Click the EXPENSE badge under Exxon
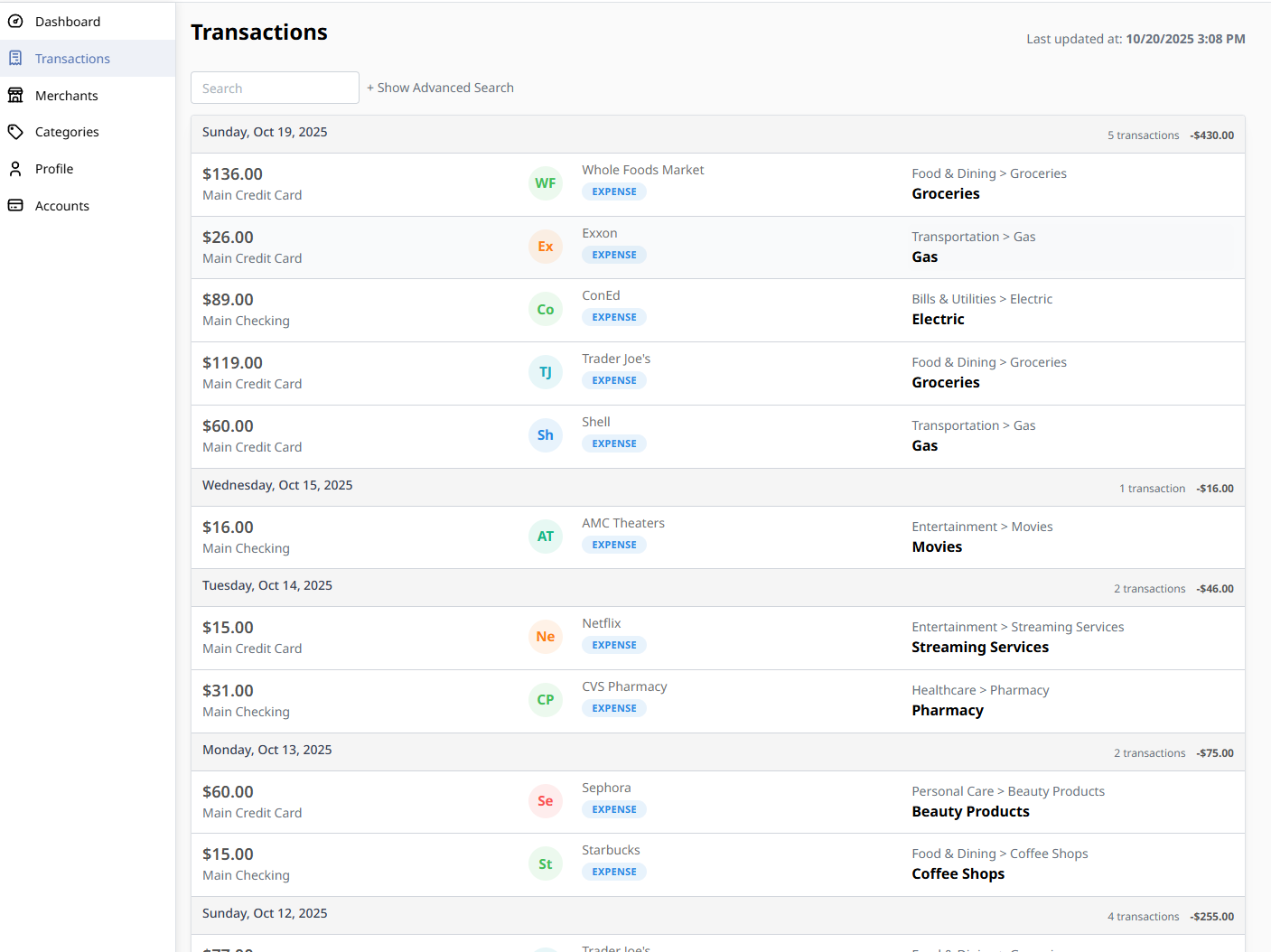This screenshot has width=1271, height=952. (614, 255)
